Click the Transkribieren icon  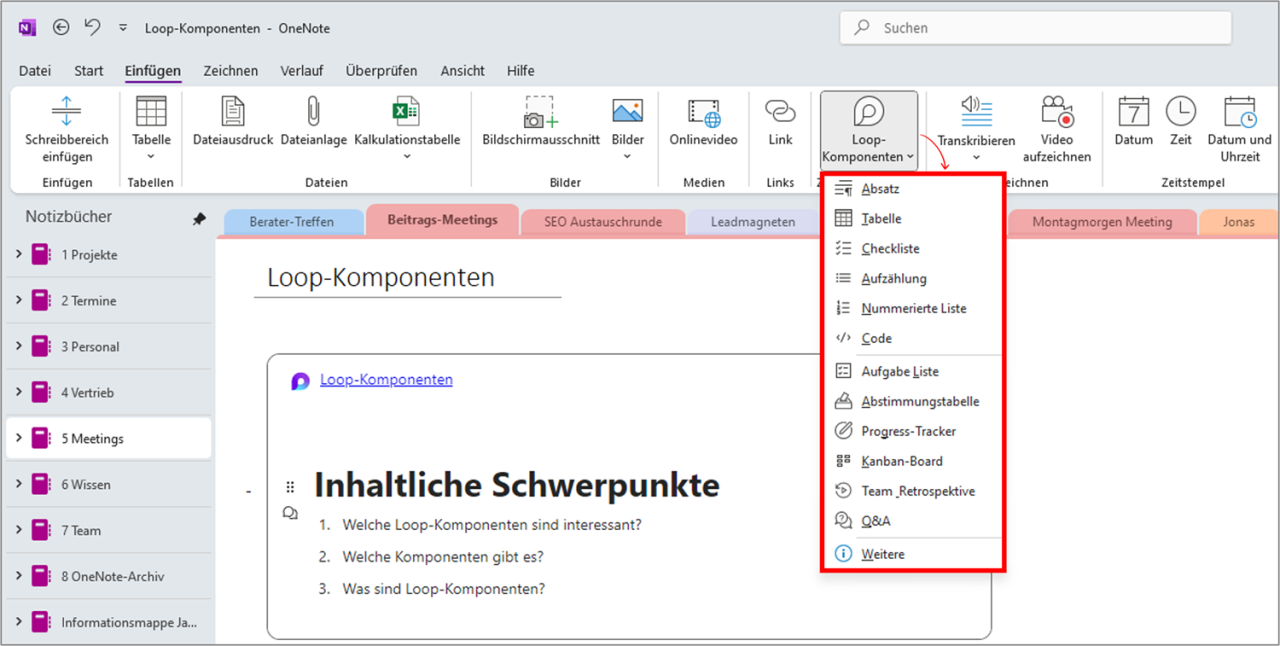pos(976,115)
